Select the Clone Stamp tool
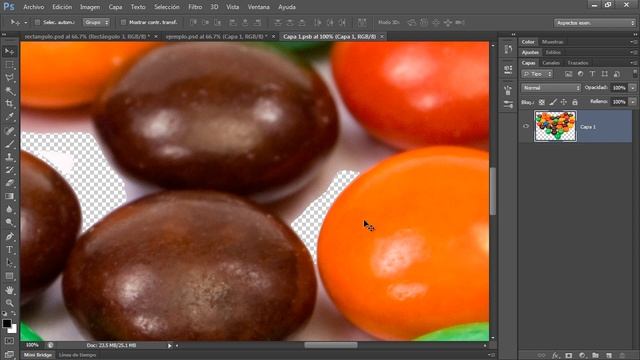Screen dimensions: 640x360 pos(9,157)
